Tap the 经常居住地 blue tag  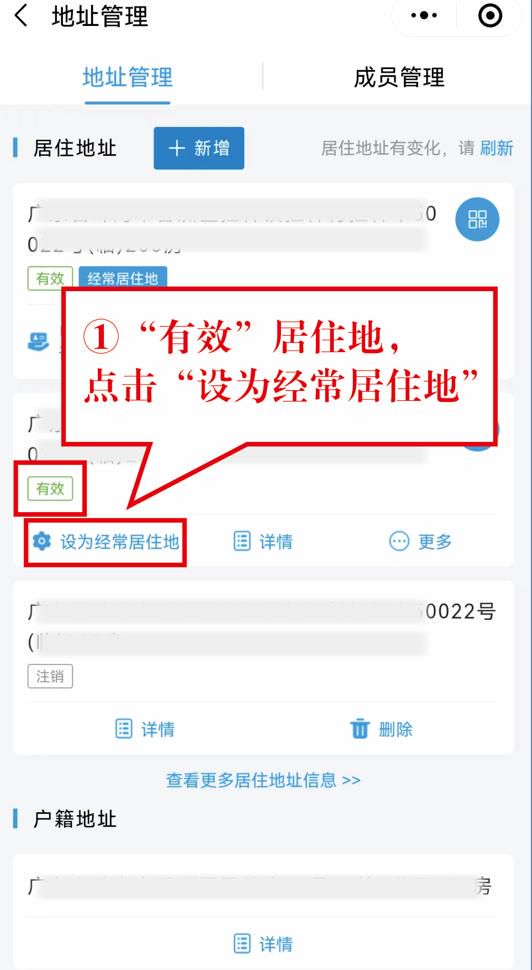point(123,278)
